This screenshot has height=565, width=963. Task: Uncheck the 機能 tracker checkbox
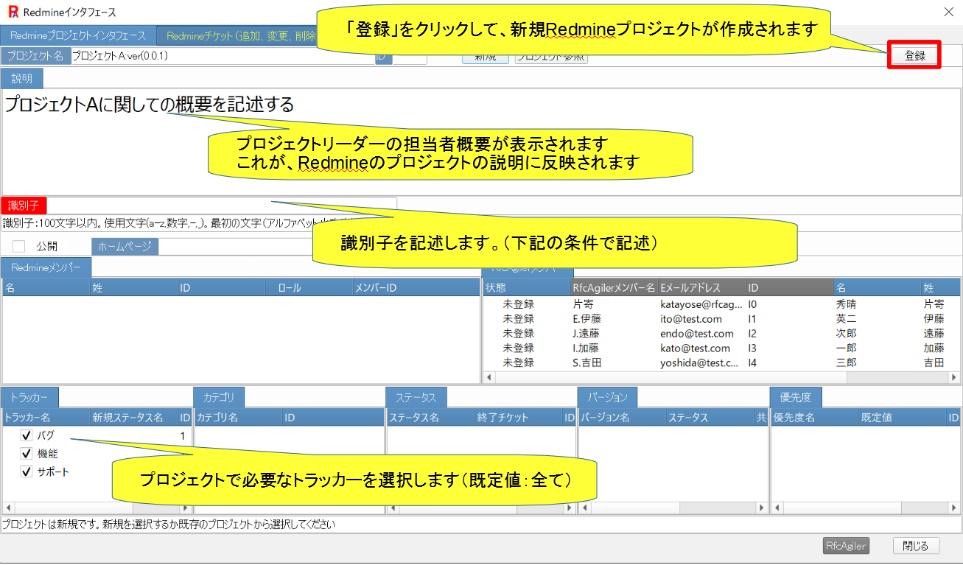26,454
